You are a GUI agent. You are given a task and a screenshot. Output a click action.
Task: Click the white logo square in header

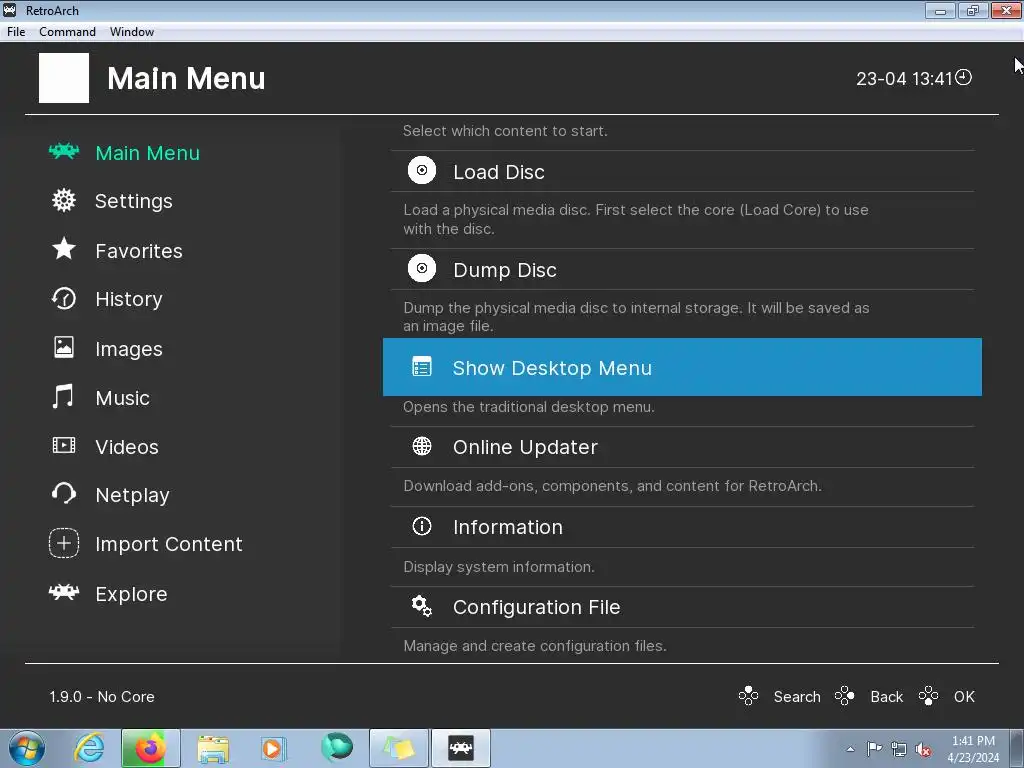coord(64,78)
